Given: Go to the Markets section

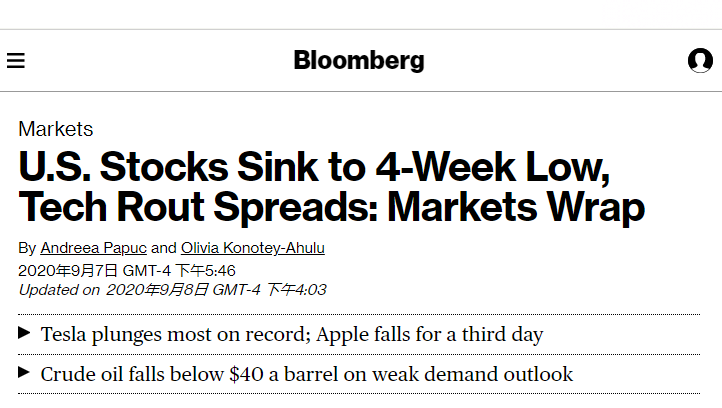Looking at the screenshot, I should tap(56, 128).
